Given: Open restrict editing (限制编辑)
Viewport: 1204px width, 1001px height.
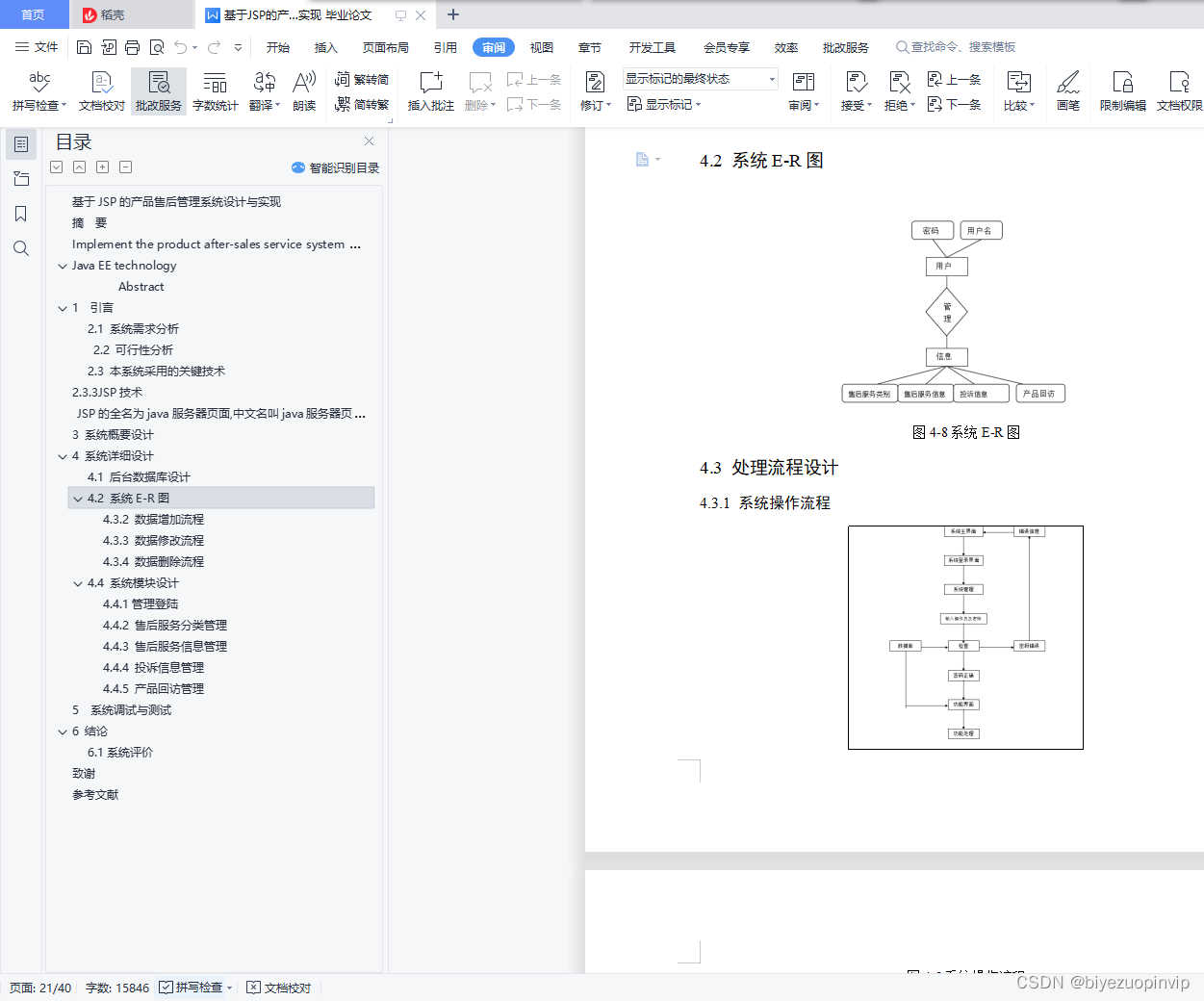Looking at the screenshot, I should tap(1123, 91).
